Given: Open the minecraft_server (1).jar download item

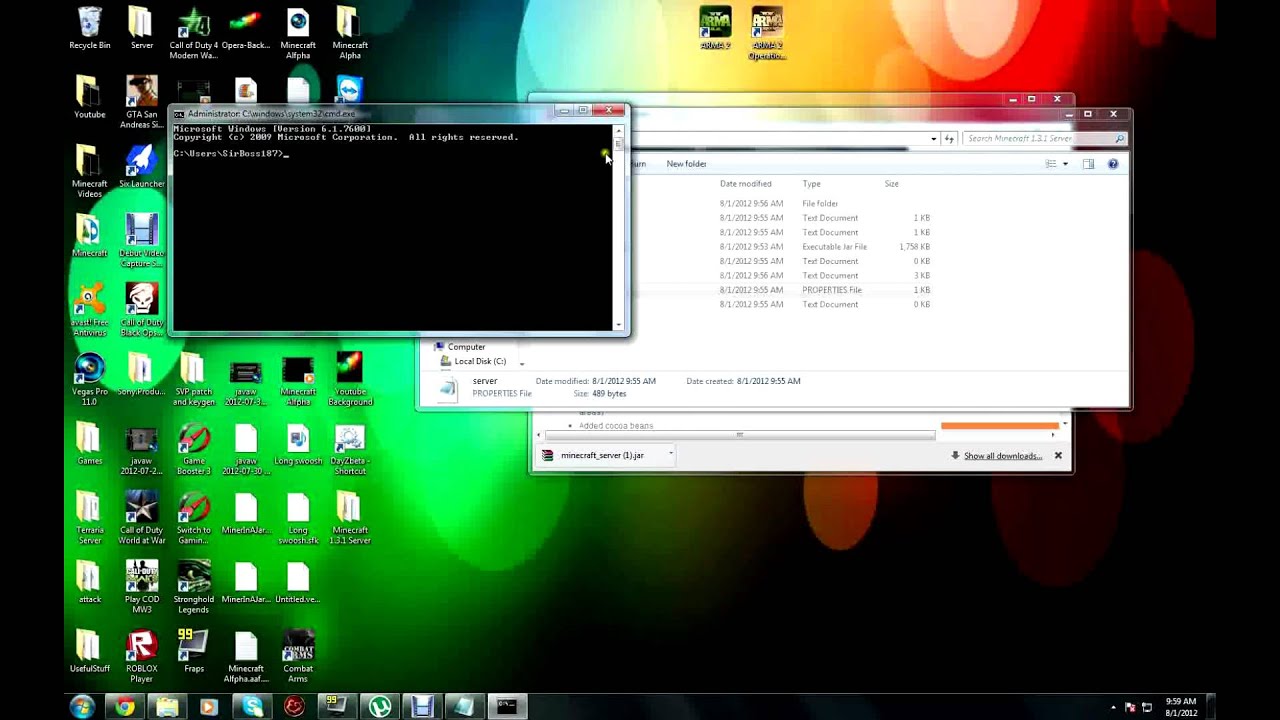Looking at the screenshot, I should point(601,455).
